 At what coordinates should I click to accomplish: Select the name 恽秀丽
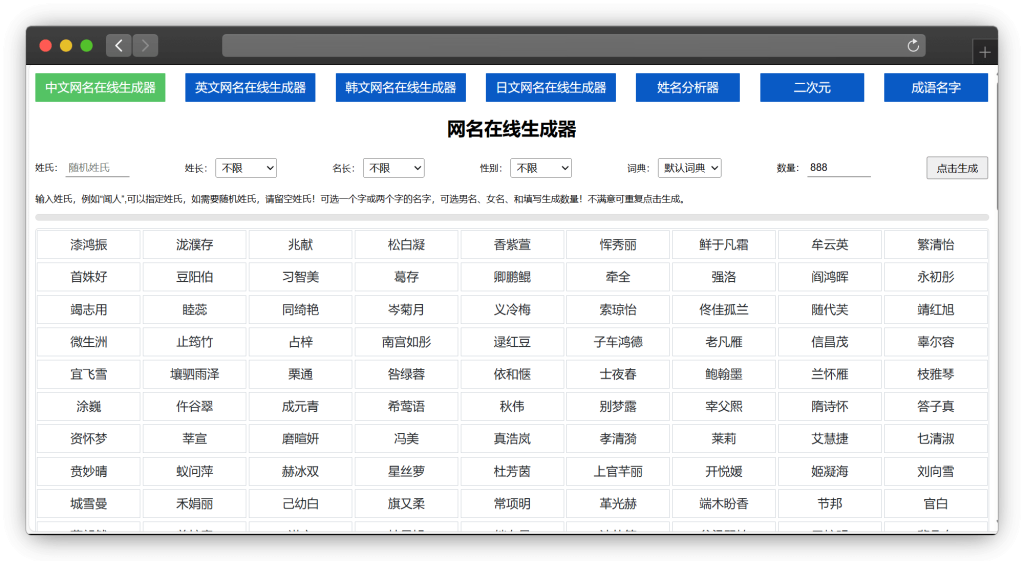[618, 245]
